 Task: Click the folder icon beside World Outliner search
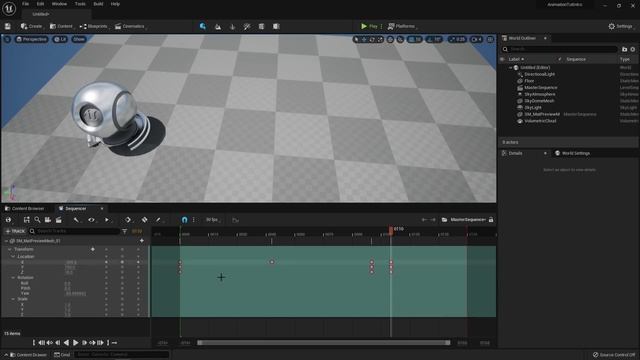(x=624, y=49)
